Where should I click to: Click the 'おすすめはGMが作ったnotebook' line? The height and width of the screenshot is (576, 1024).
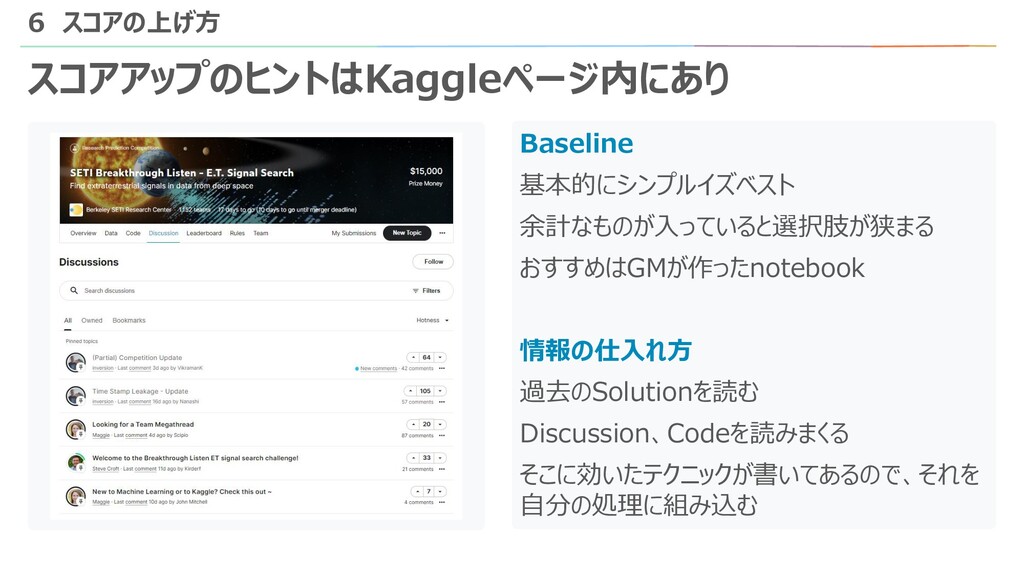tap(692, 268)
